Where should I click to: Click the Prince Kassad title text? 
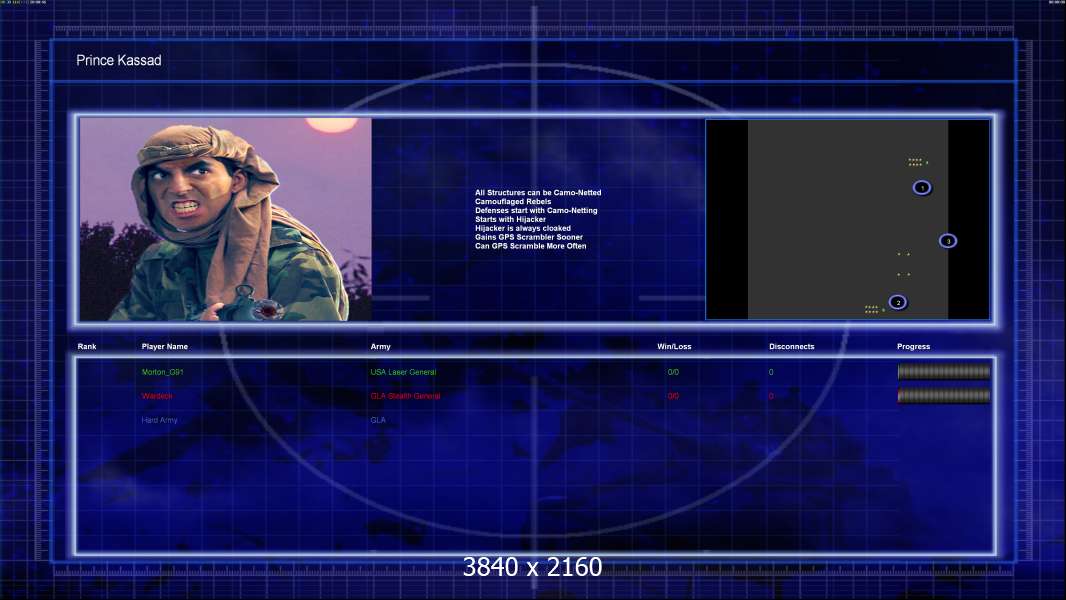[x=119, y=60]
